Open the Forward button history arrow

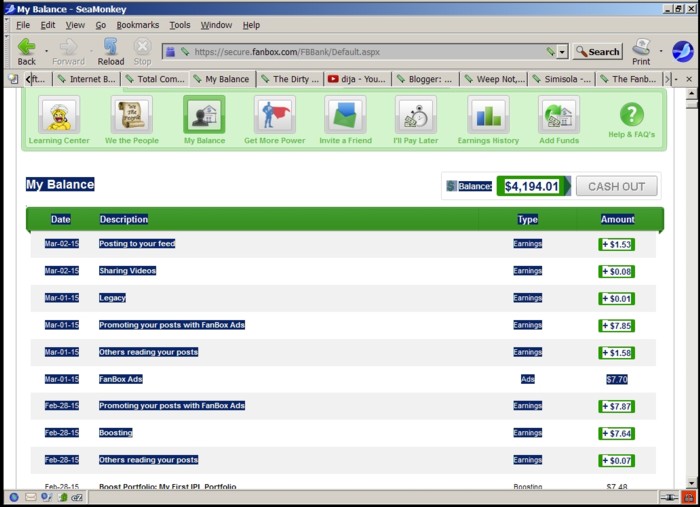tap(91, 51)
